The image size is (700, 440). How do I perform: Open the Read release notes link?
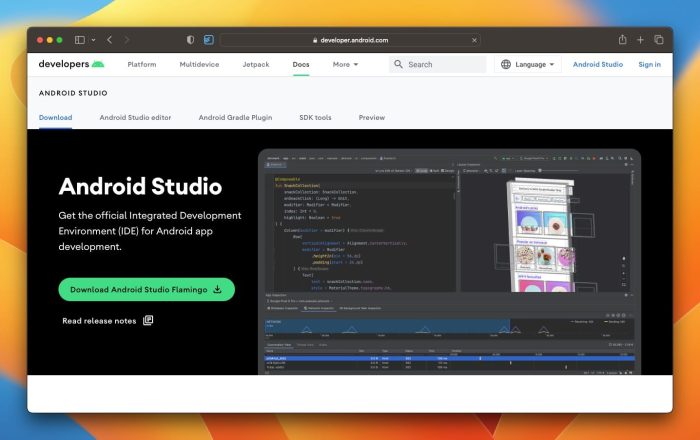tap(99, 321)
